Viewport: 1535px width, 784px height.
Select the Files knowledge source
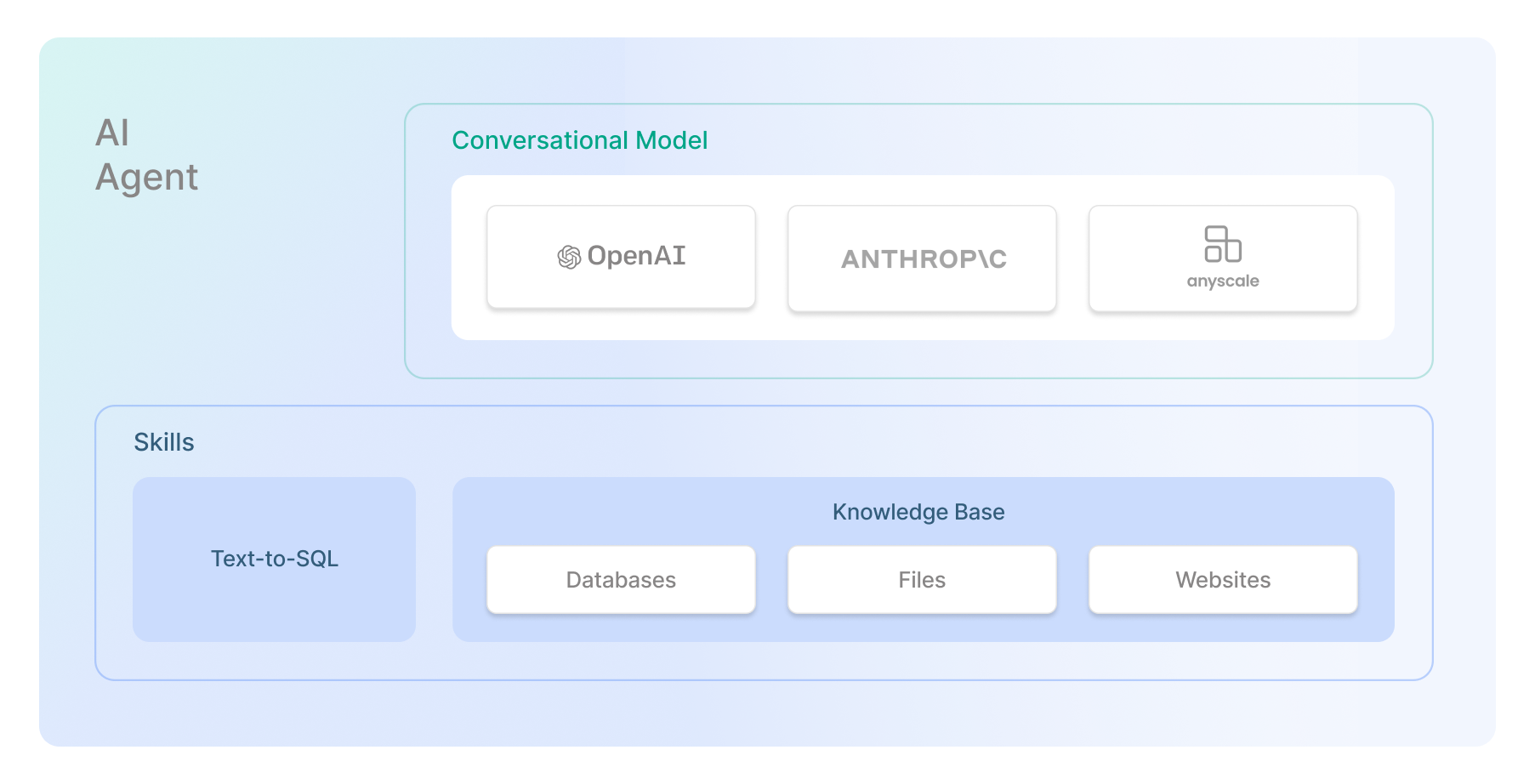[x=922, y=580]
